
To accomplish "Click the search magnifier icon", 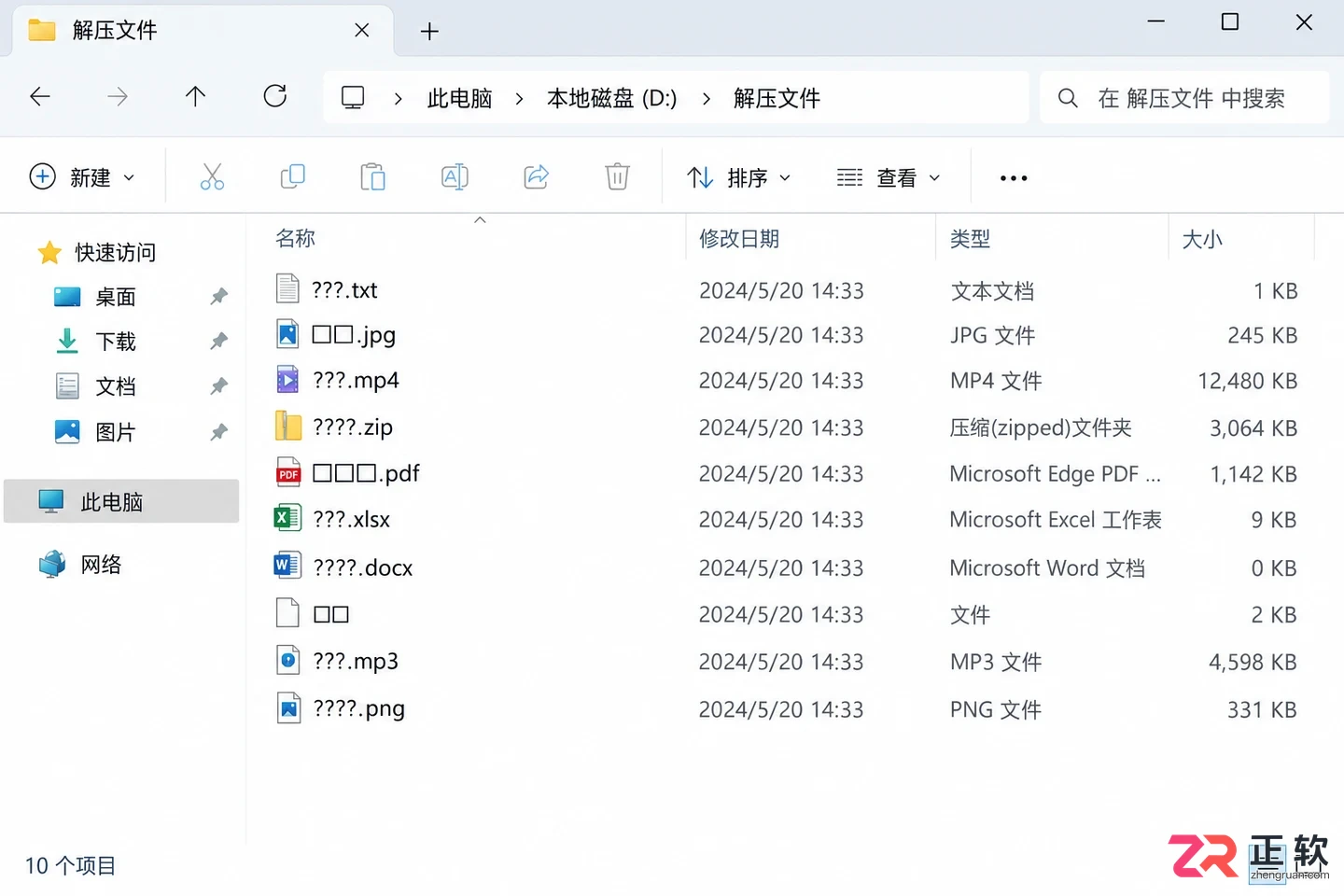I will tap(1068, 98).
